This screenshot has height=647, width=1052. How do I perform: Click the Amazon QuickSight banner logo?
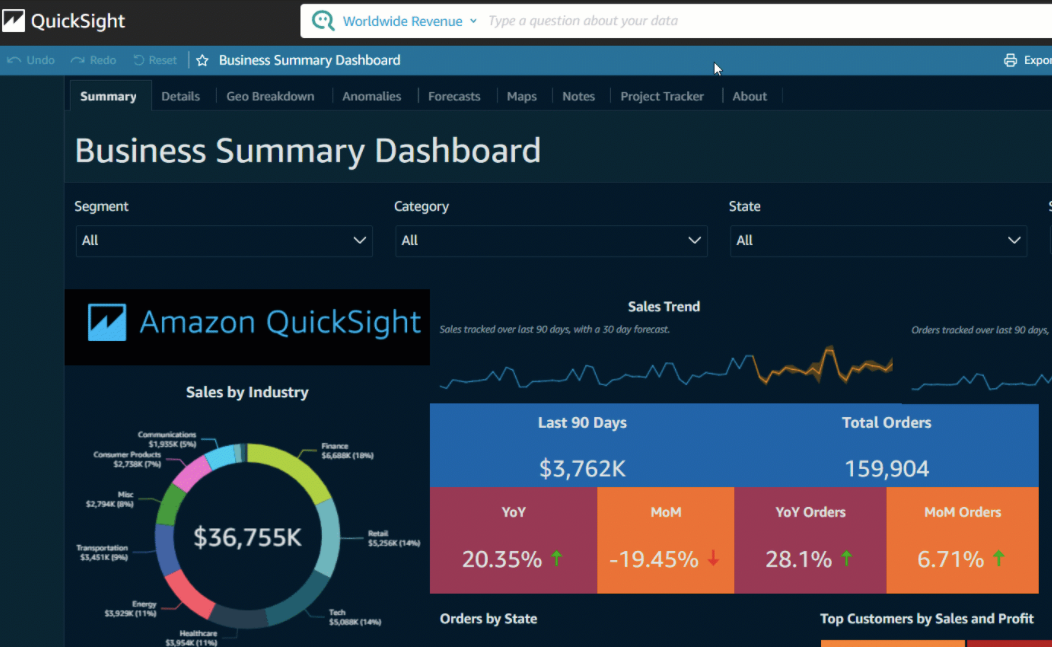247,326
